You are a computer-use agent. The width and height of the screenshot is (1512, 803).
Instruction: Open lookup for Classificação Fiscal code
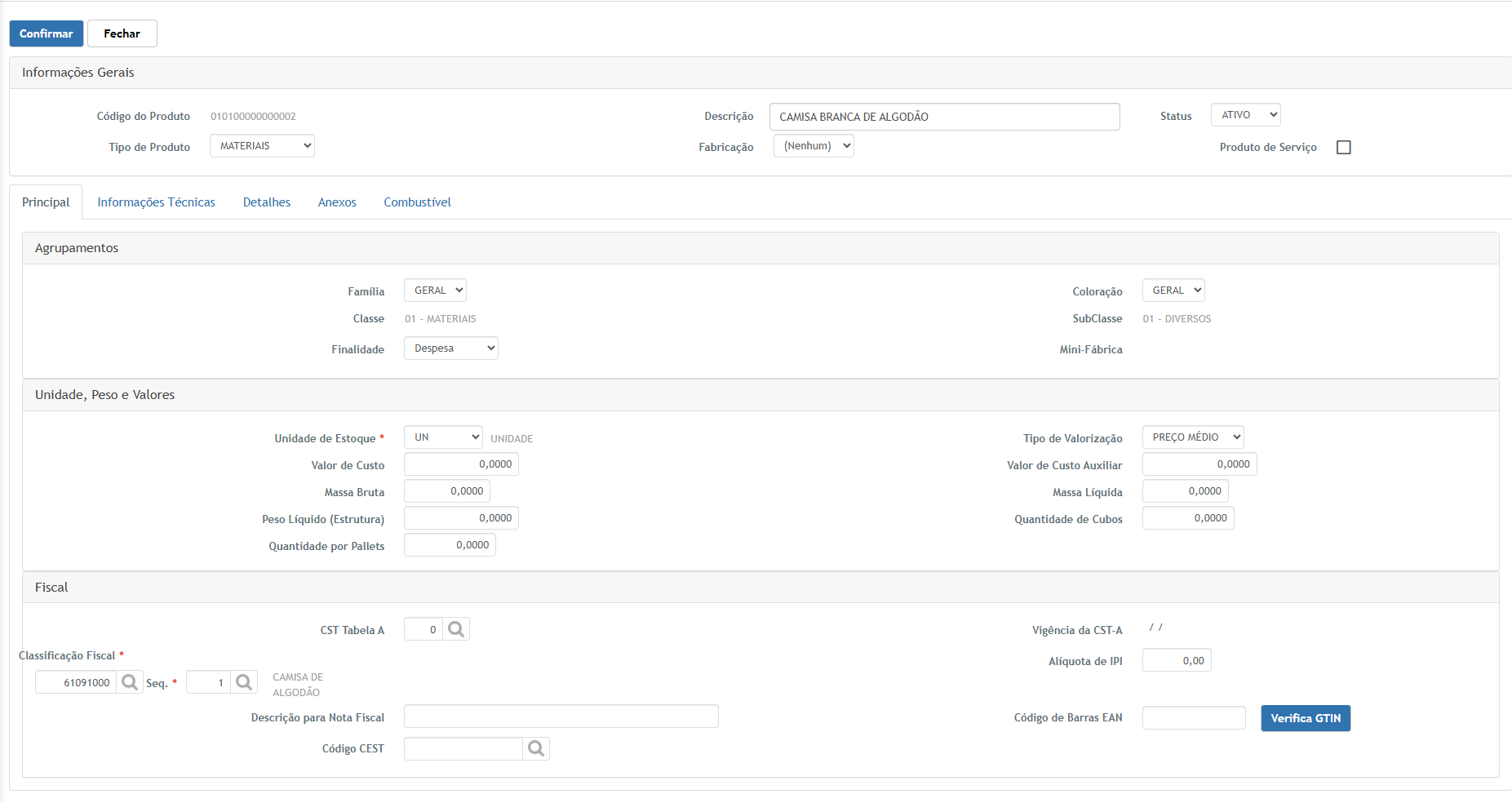coord(130,682)
